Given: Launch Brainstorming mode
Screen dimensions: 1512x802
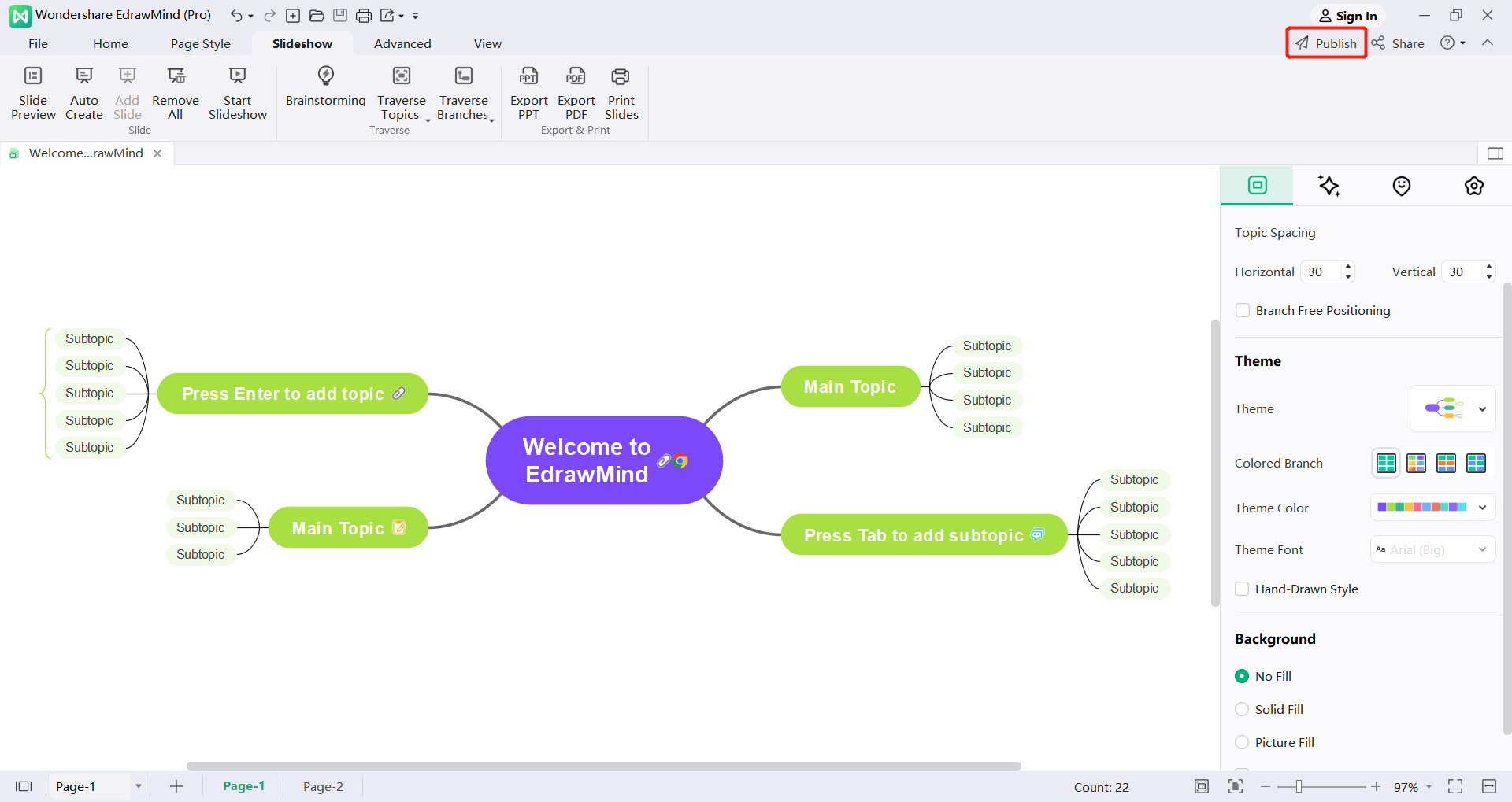Looking at the screenshot, I should tap(326, 86).
